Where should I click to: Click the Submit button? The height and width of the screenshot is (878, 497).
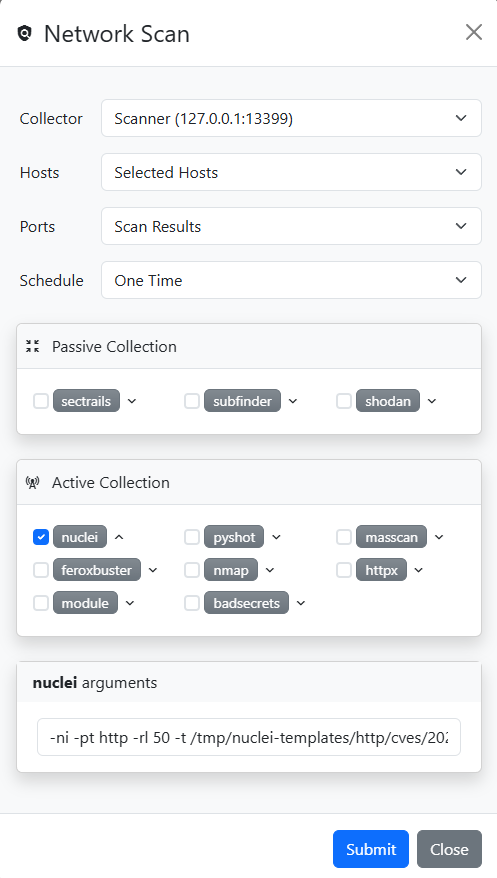click(371, 849)
